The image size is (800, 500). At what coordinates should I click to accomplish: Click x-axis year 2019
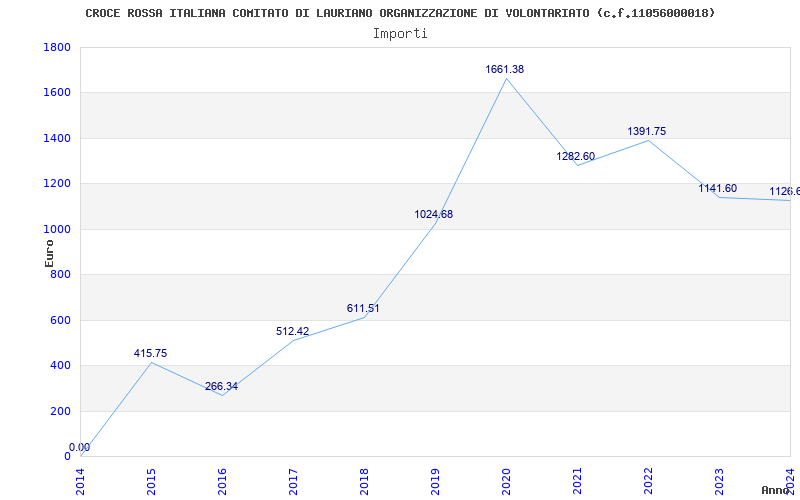pyautogui.click(x=435, y=481)
